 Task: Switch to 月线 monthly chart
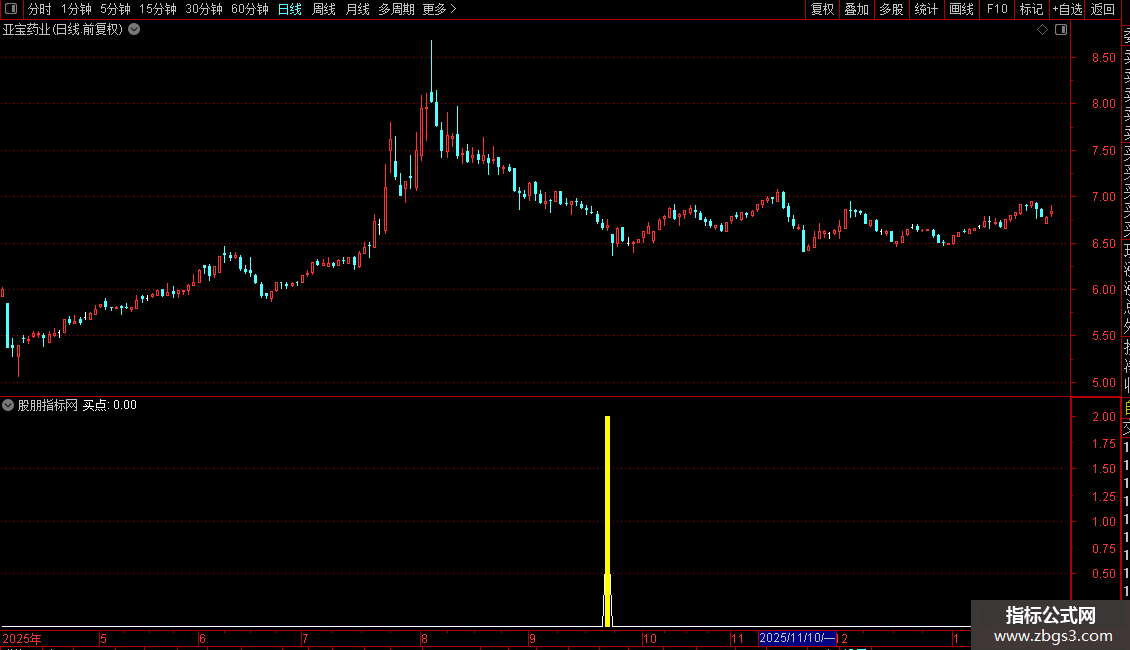(357, 9)
